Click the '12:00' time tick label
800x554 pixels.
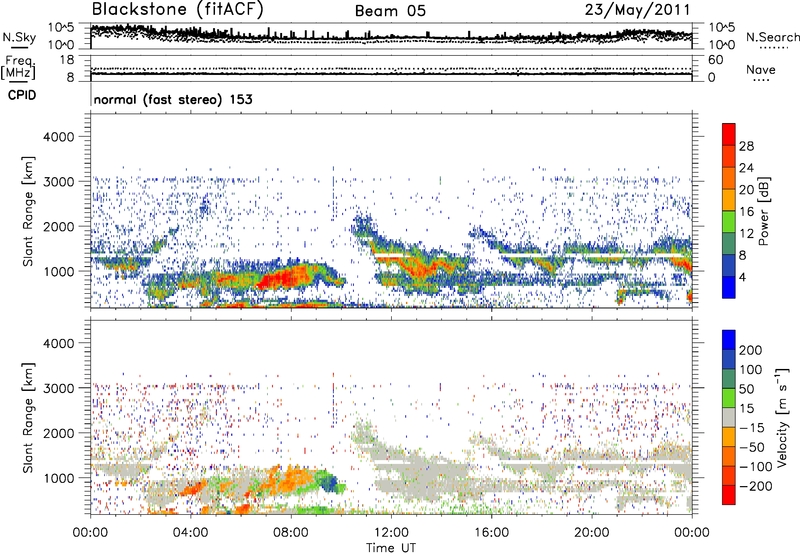pyautogui.click(x=391, y=533)
